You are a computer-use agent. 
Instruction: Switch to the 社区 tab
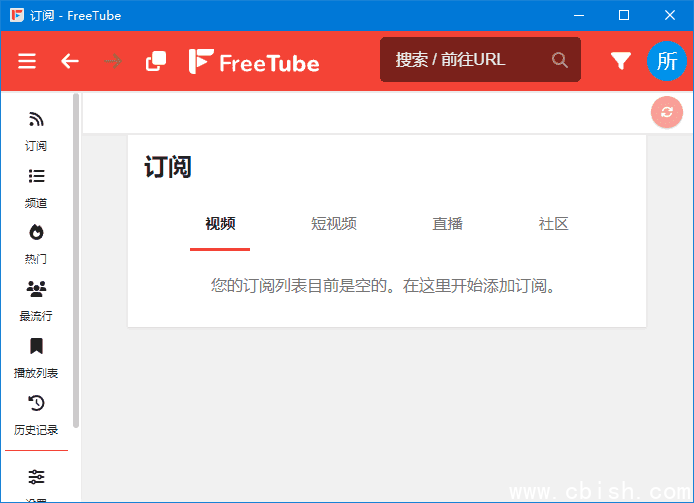click(553, 224)
